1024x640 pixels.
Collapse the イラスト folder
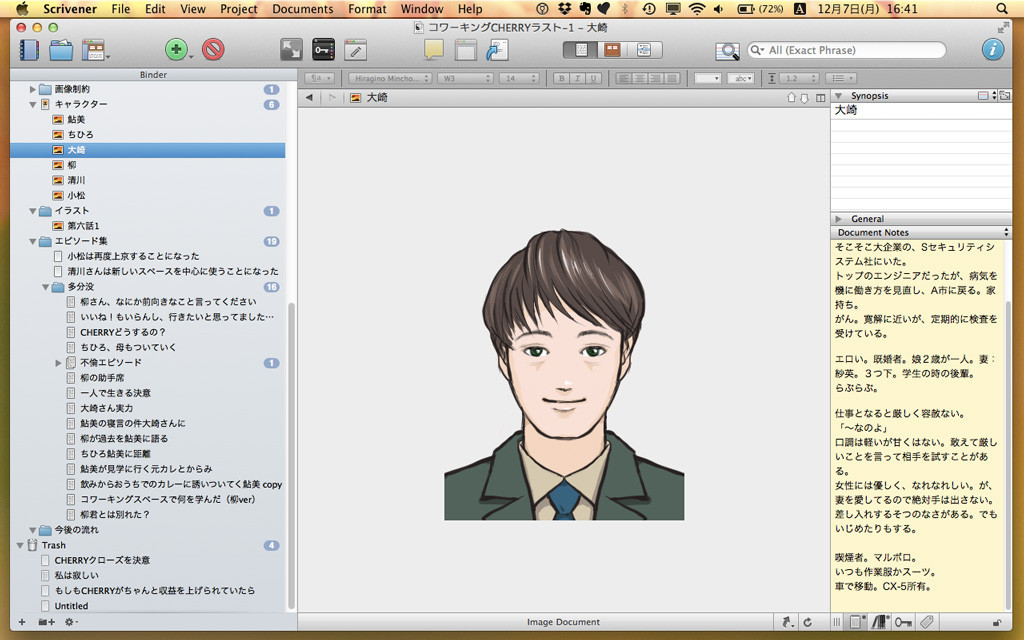(x=33, y=211)
